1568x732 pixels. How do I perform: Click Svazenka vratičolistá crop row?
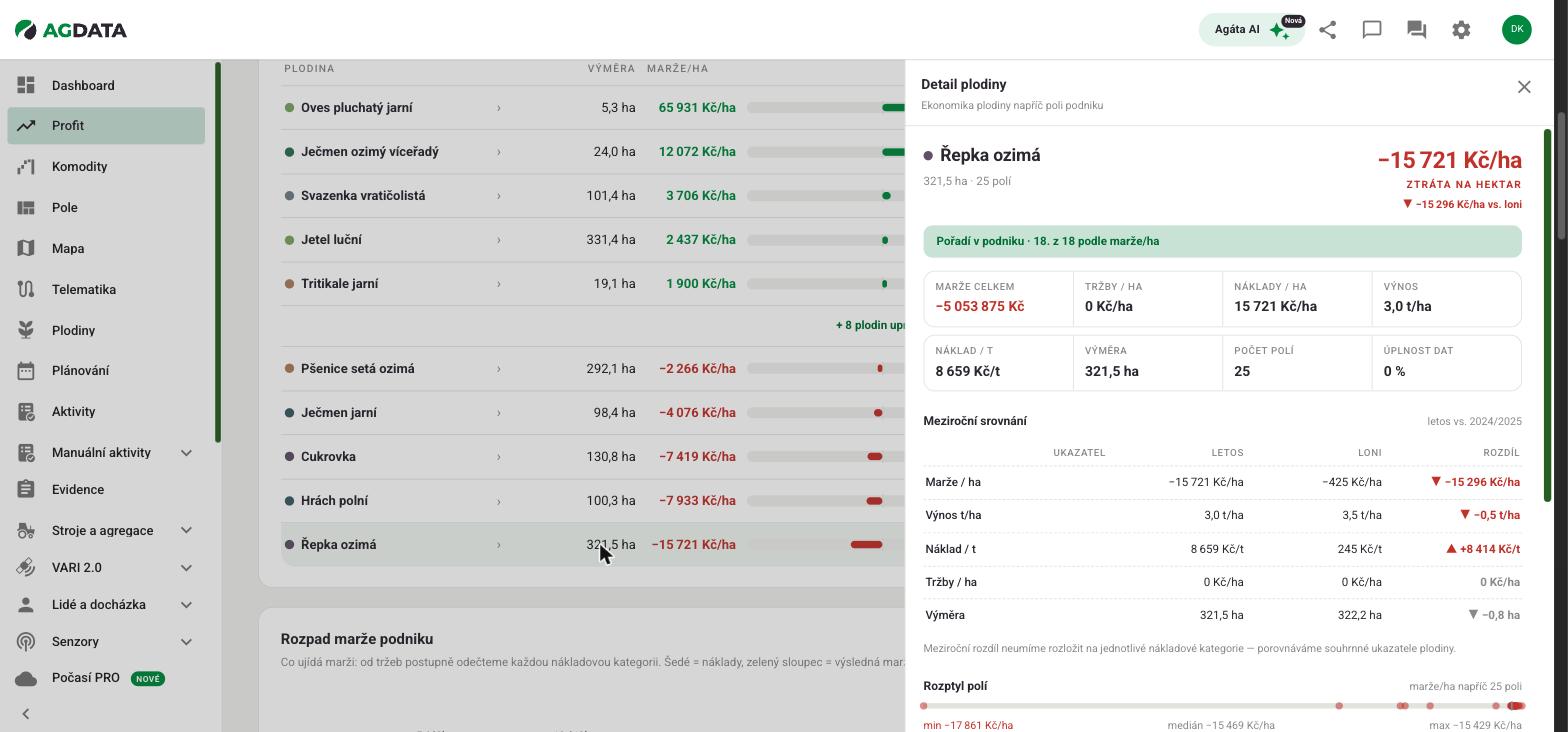click(593, 196)
